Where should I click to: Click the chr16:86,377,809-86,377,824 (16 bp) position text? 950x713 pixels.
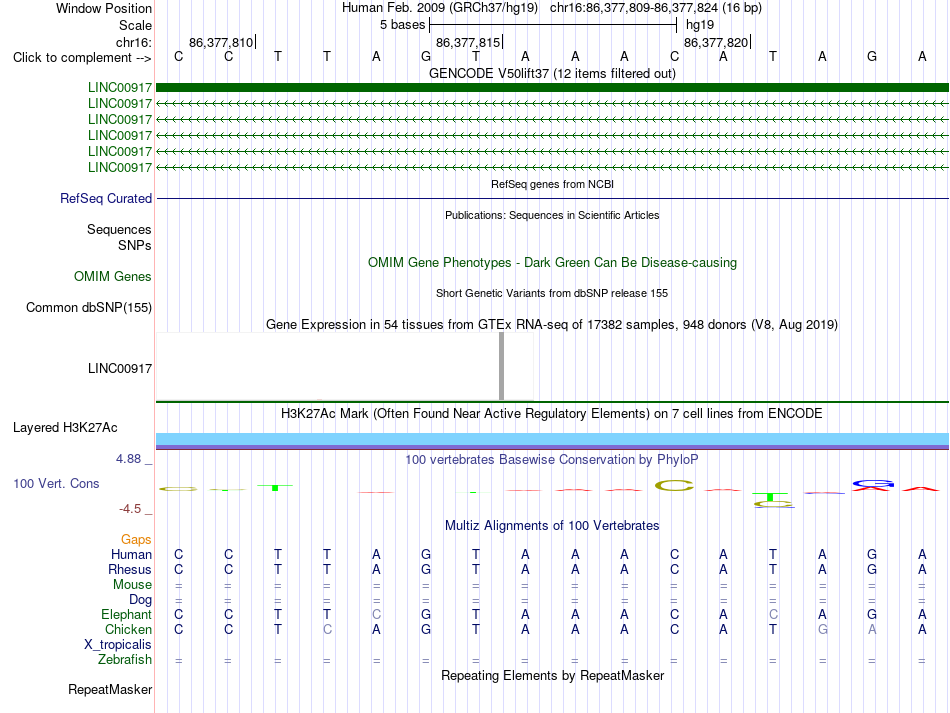[656, 8]
